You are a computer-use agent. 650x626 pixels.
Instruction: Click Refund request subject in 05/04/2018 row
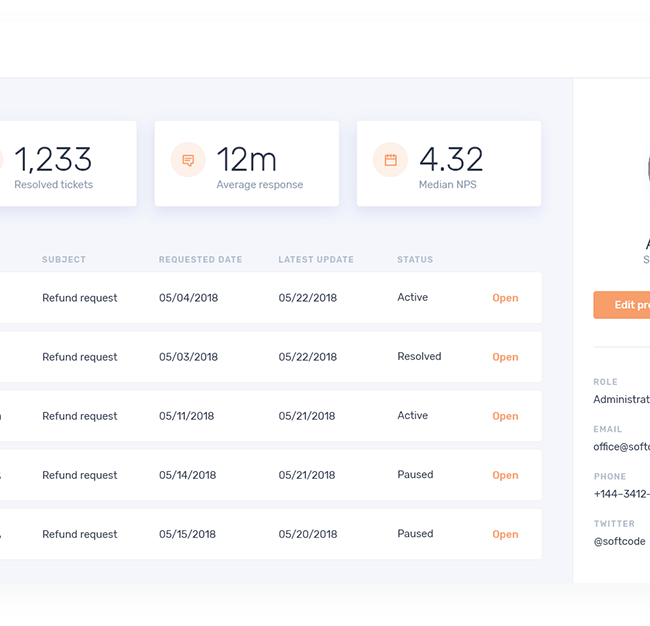point(80,298)
